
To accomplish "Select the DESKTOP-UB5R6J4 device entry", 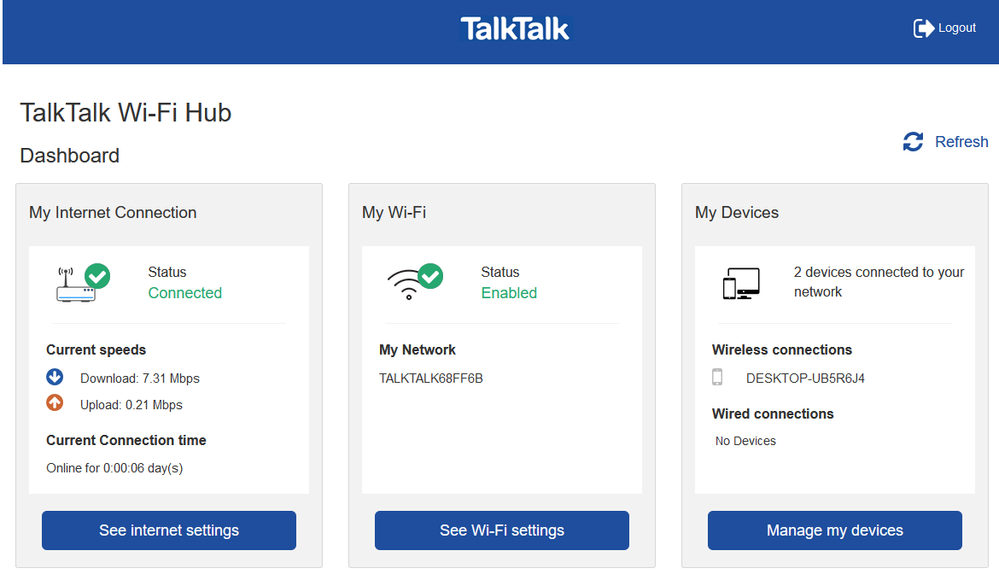I will coord(805,379).
